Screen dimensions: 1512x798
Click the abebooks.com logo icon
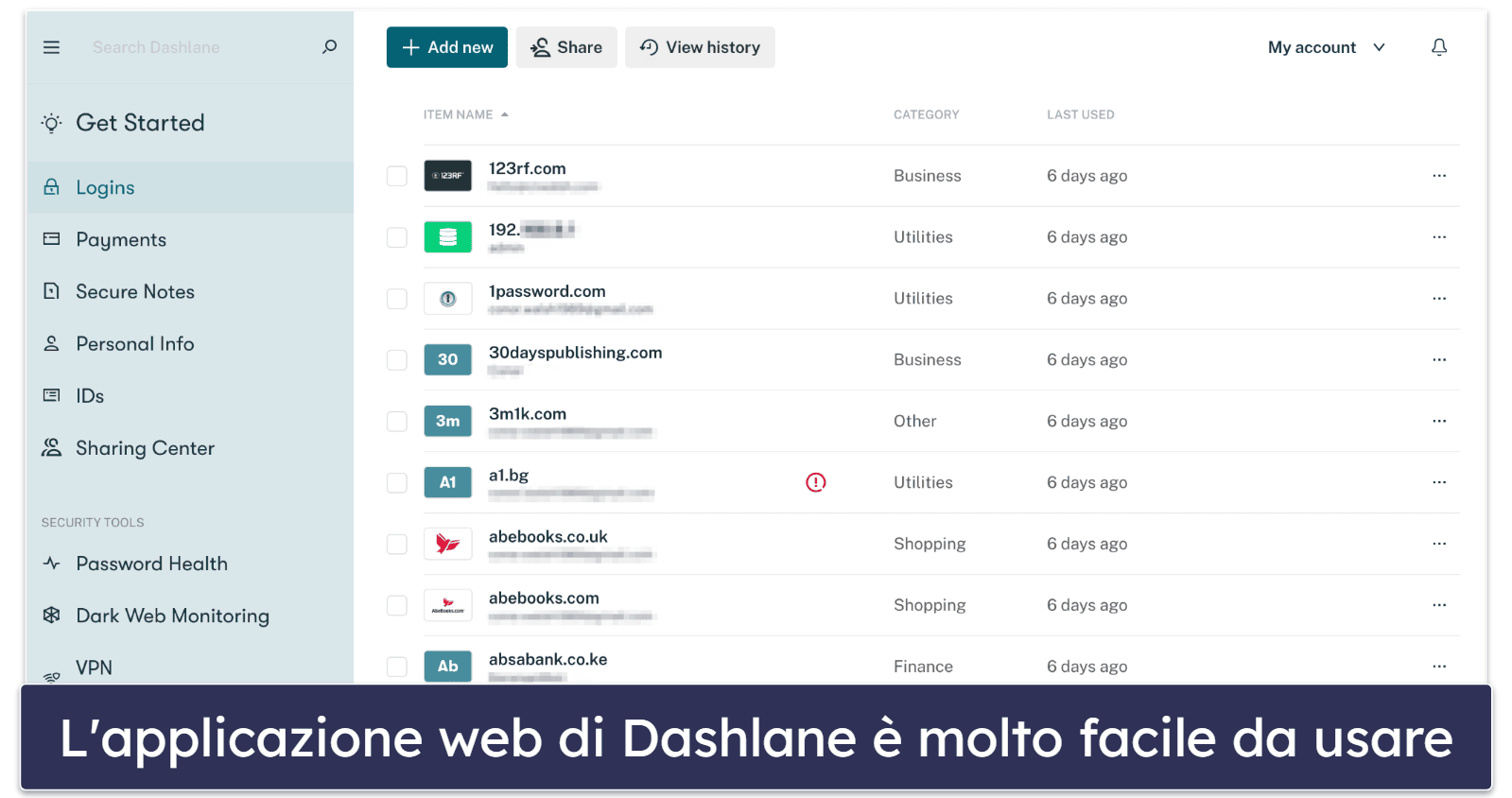[447, 605]
